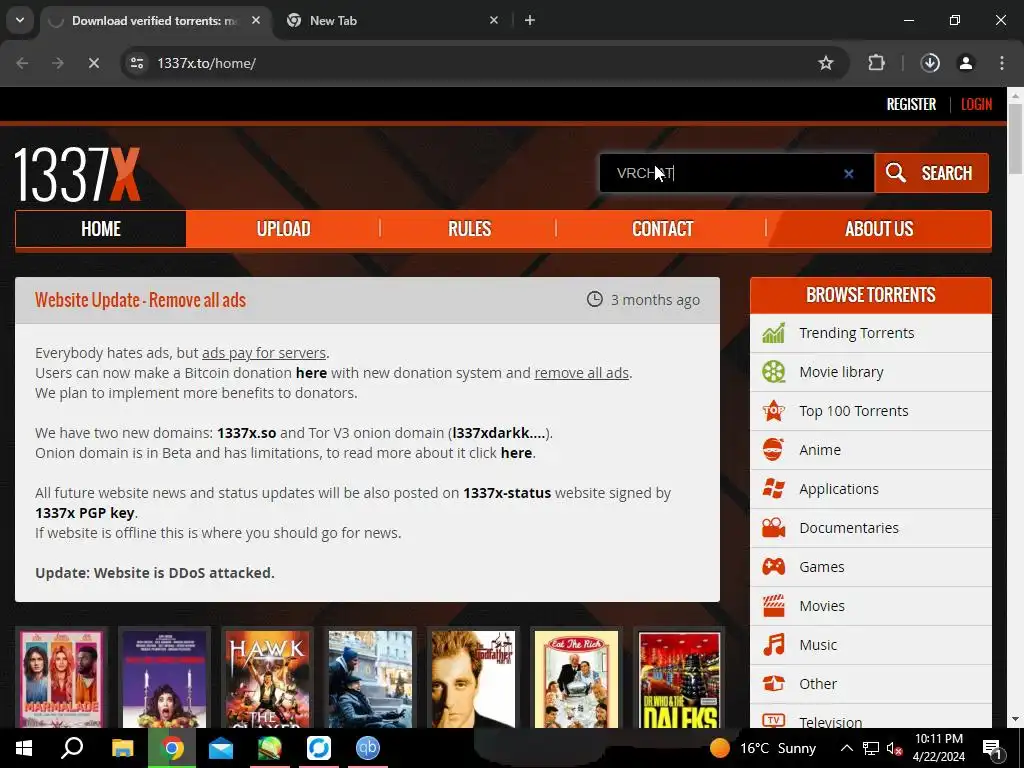Stop page loading in browser toolbar
The image size is (1024, 768).
tap(93, 63)
